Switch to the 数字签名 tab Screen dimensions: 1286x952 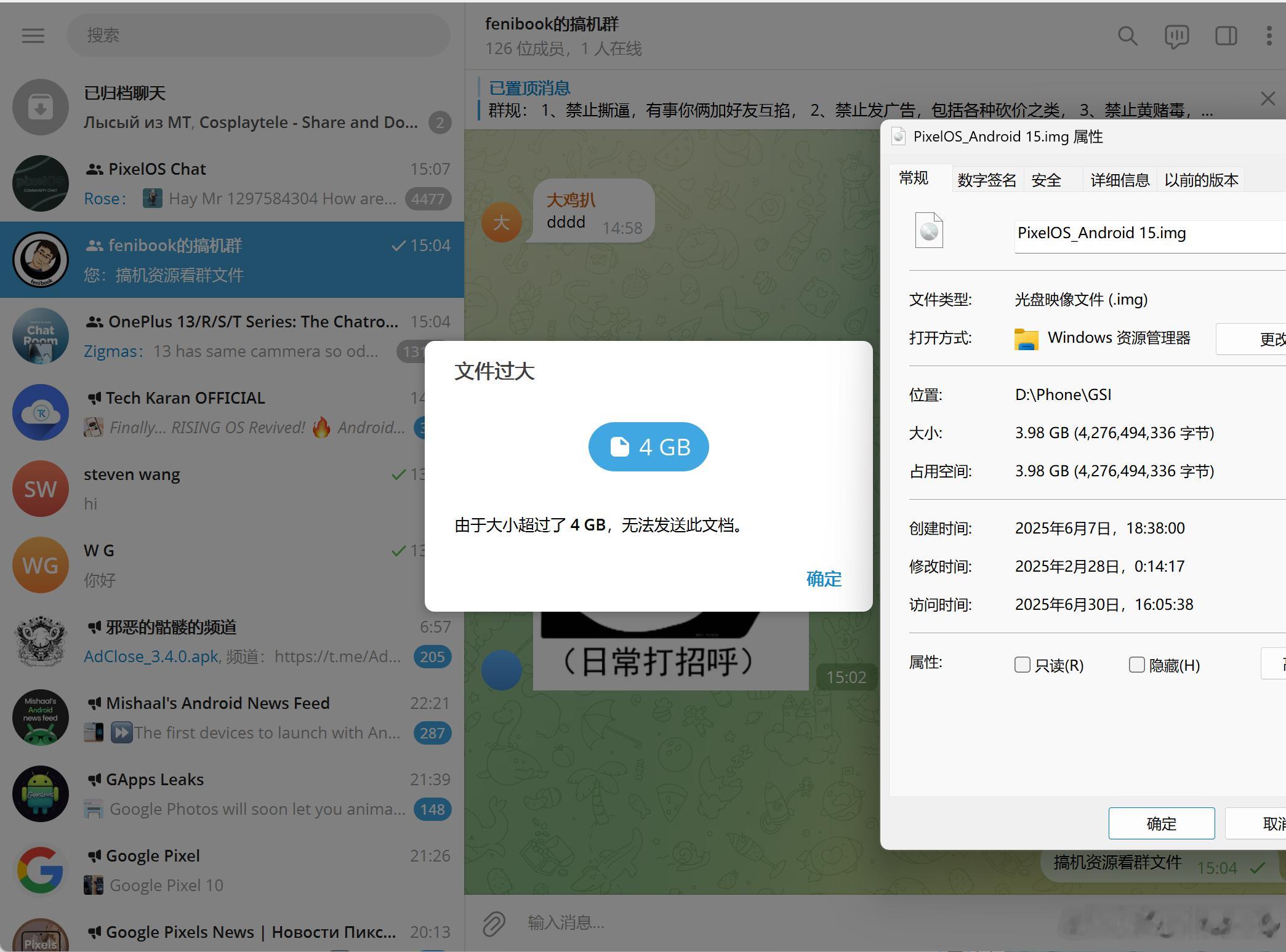pyautogui.click(x=987, y=180)
